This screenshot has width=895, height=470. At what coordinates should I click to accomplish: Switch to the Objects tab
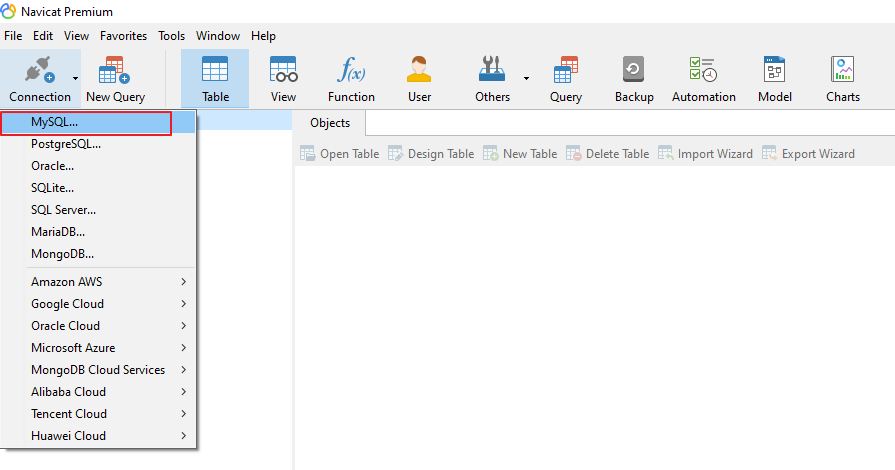[x=330, y=123]
